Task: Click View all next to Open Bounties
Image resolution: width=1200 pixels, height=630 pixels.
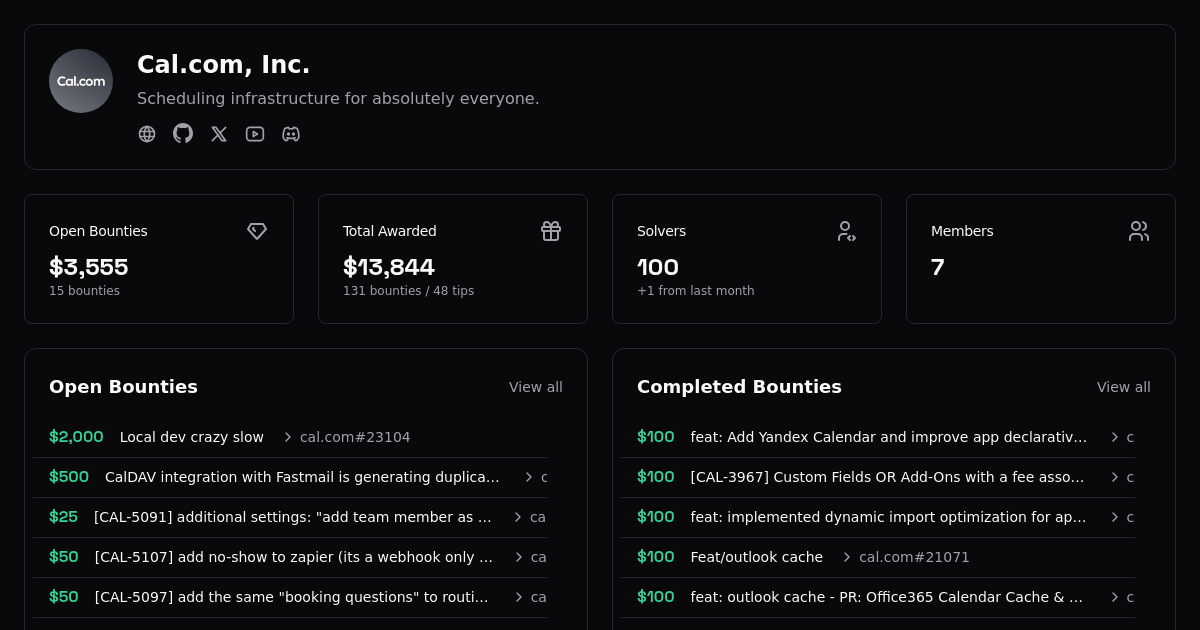Action: tap(536, 387)
